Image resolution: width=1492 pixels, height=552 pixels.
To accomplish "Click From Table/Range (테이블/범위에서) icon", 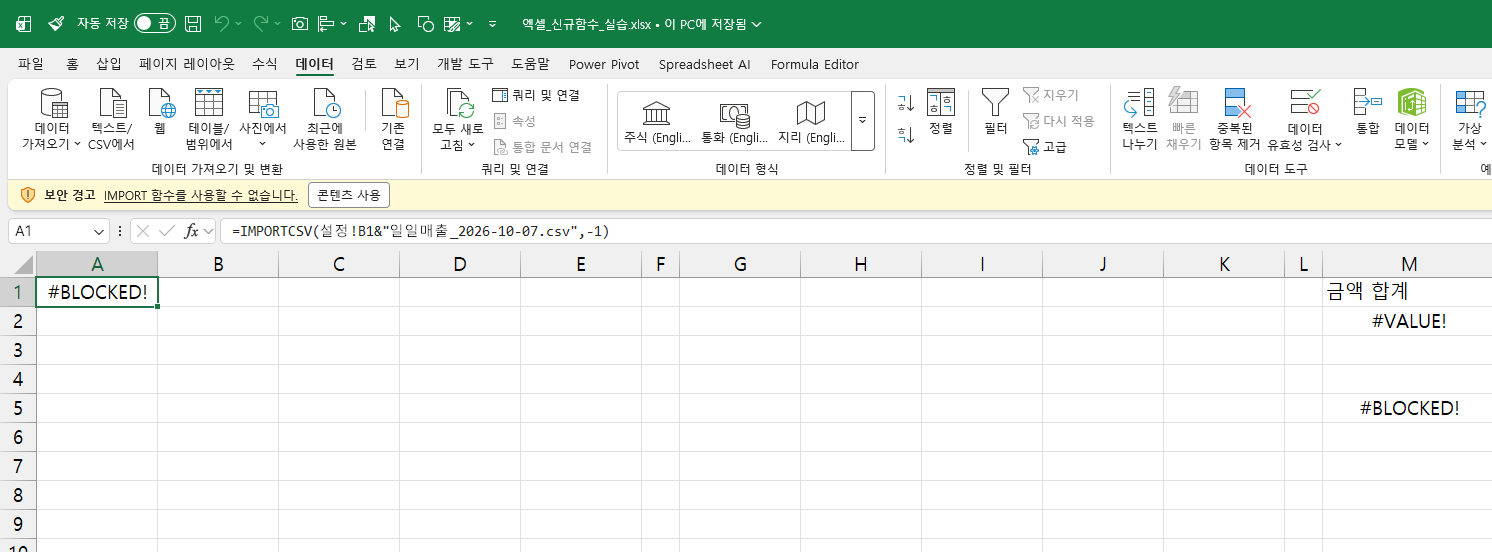I will coord(208,103).
